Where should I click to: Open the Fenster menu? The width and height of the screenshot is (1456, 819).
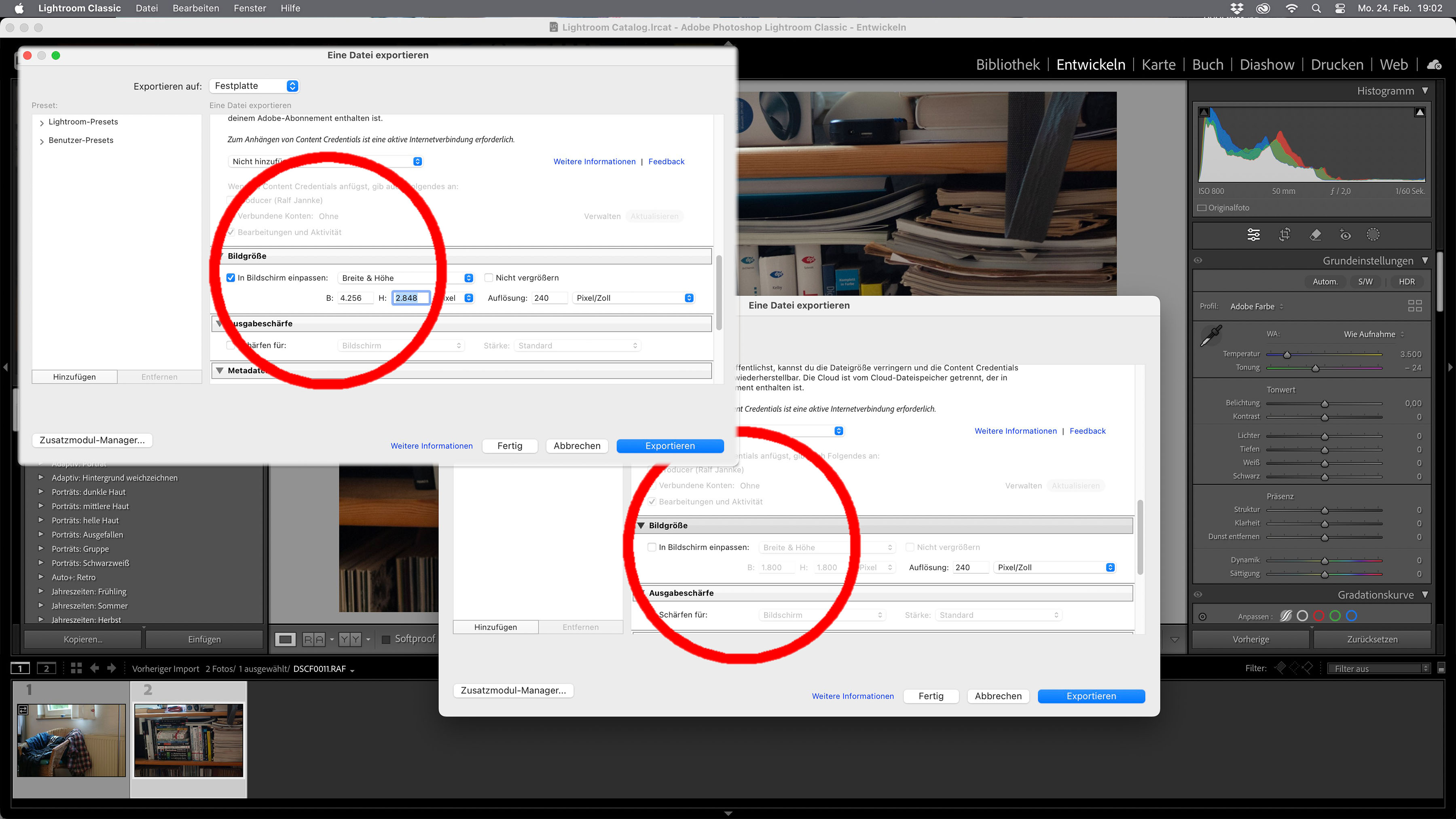point(250,8)
